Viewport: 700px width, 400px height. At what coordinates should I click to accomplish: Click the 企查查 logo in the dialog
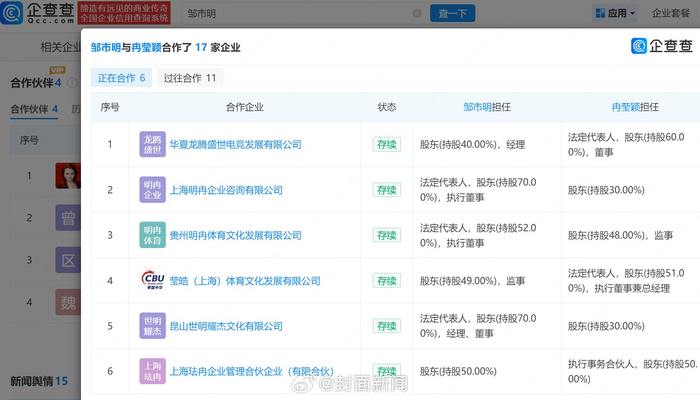[662, 46]
